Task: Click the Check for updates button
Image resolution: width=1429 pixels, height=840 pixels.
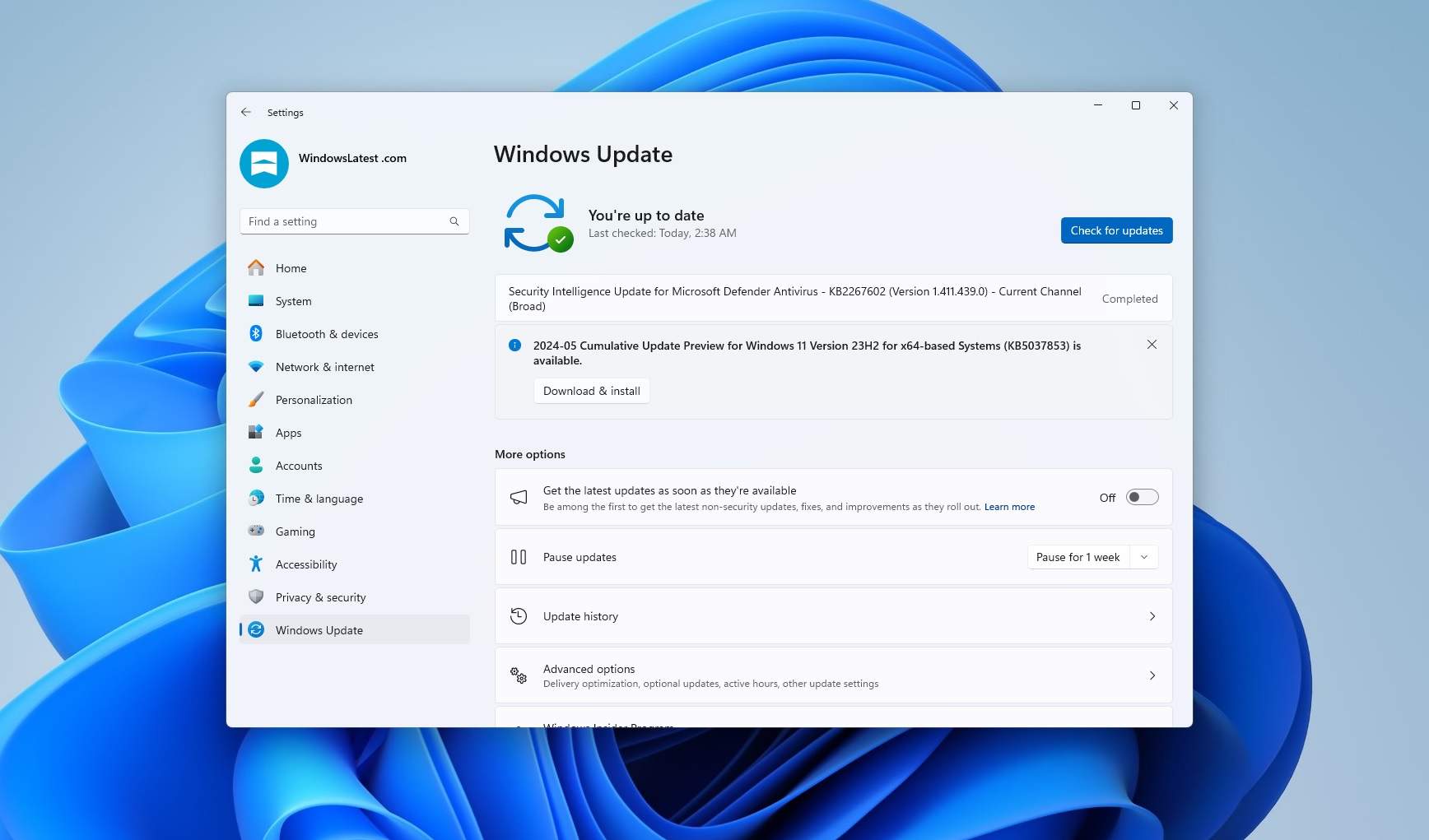Action: 1116,230
